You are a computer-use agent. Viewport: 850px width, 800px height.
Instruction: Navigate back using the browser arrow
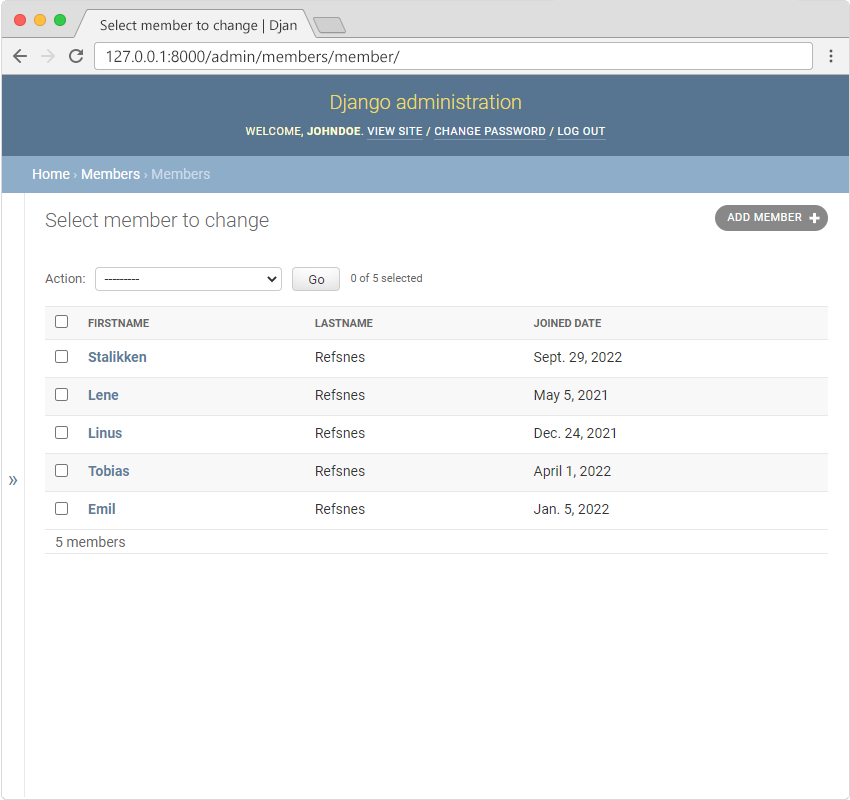(x=20, y=56)
